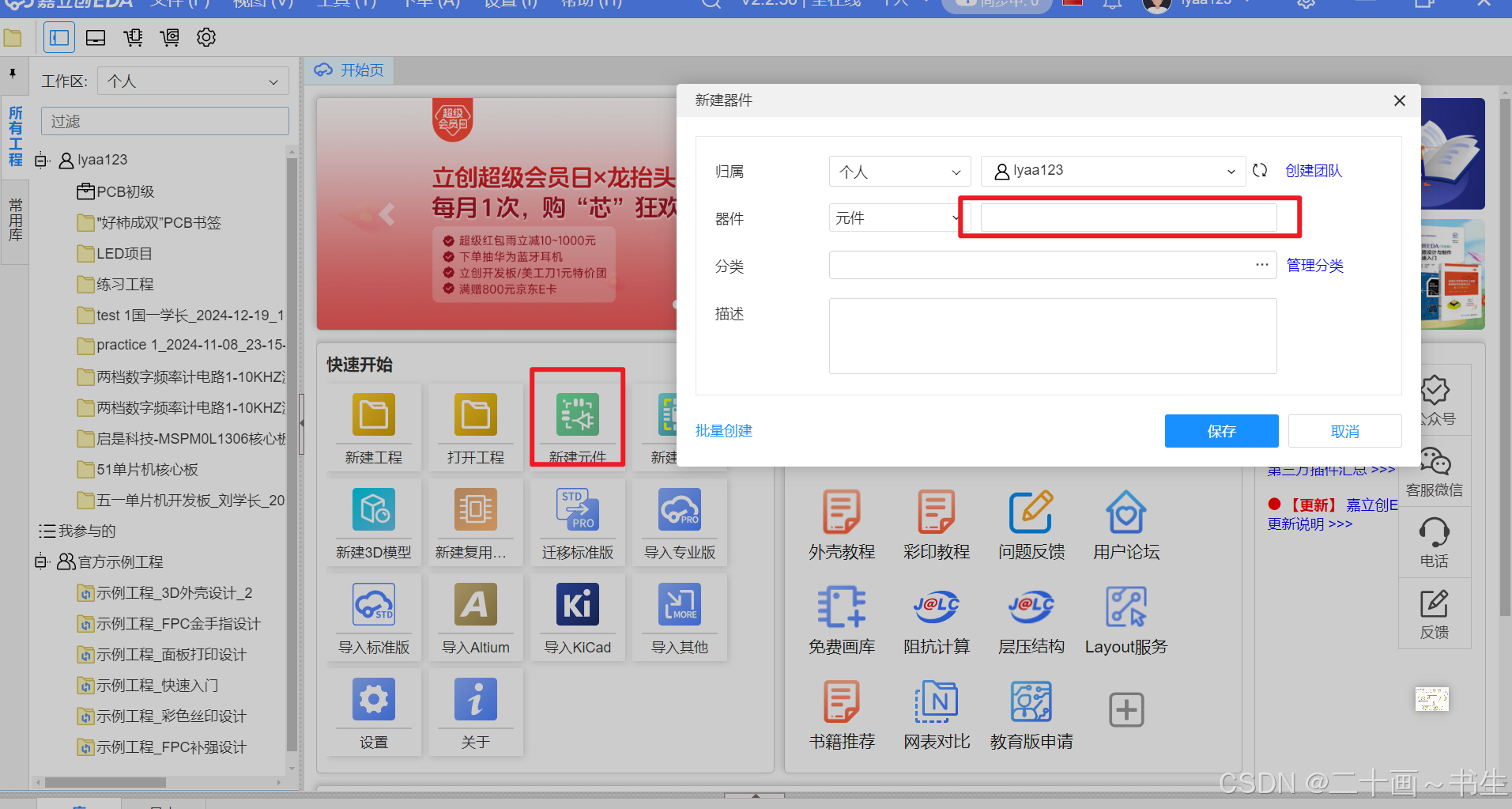The height and width of the screenshot is (809, 1512).
Task: Click the device name input field
Action: click(1129, 217)
